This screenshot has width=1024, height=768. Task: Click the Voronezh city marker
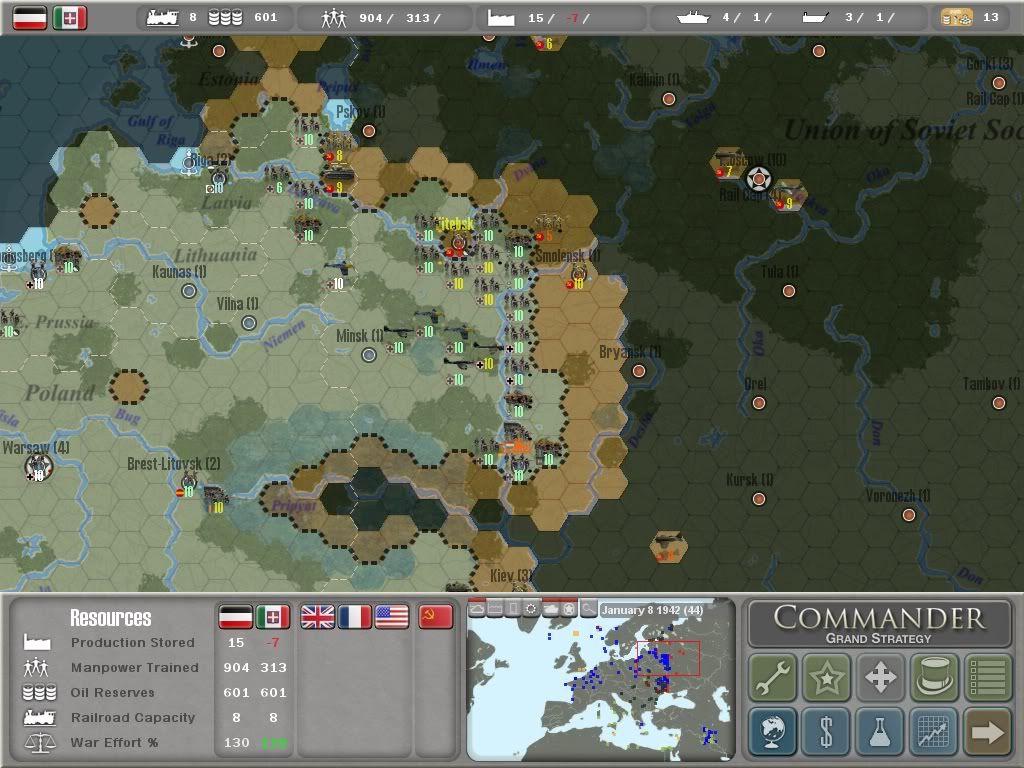point(908,515)
